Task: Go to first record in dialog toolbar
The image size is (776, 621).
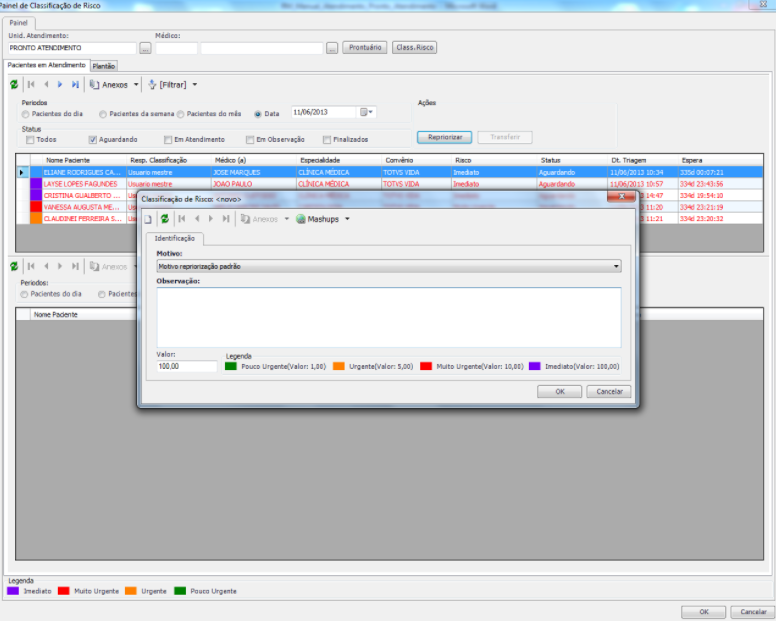Action: [182, 219]
